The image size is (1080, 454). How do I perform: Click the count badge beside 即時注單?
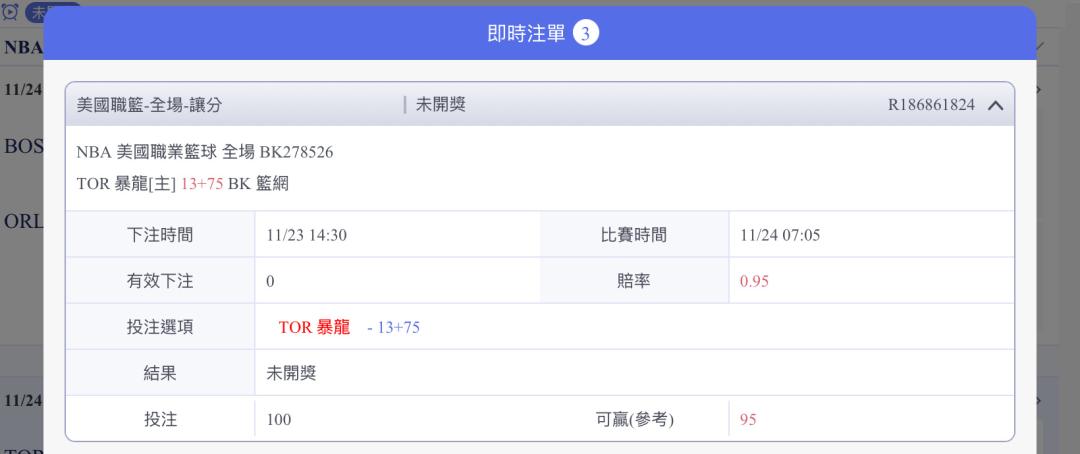tap(586, 34)
